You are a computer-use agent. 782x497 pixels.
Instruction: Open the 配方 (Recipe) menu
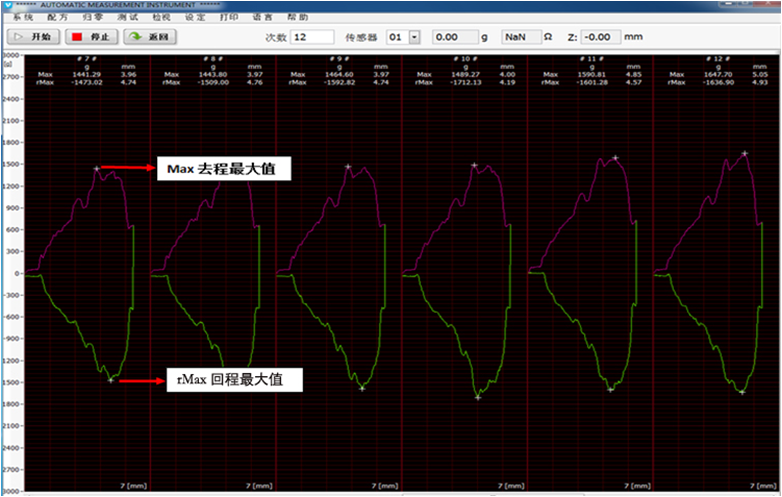57,17
